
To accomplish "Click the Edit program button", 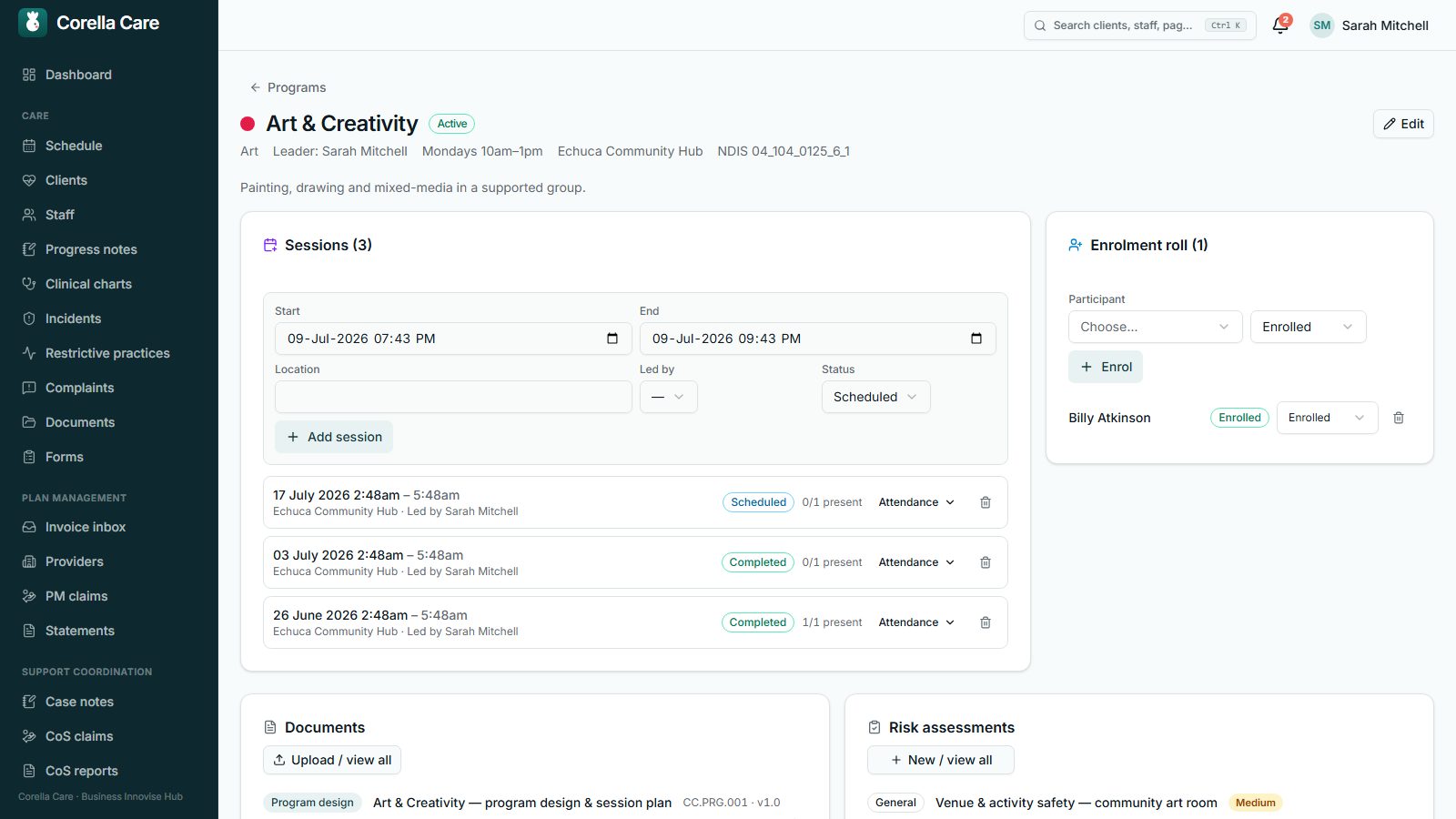I will [x=1403, y=124].
